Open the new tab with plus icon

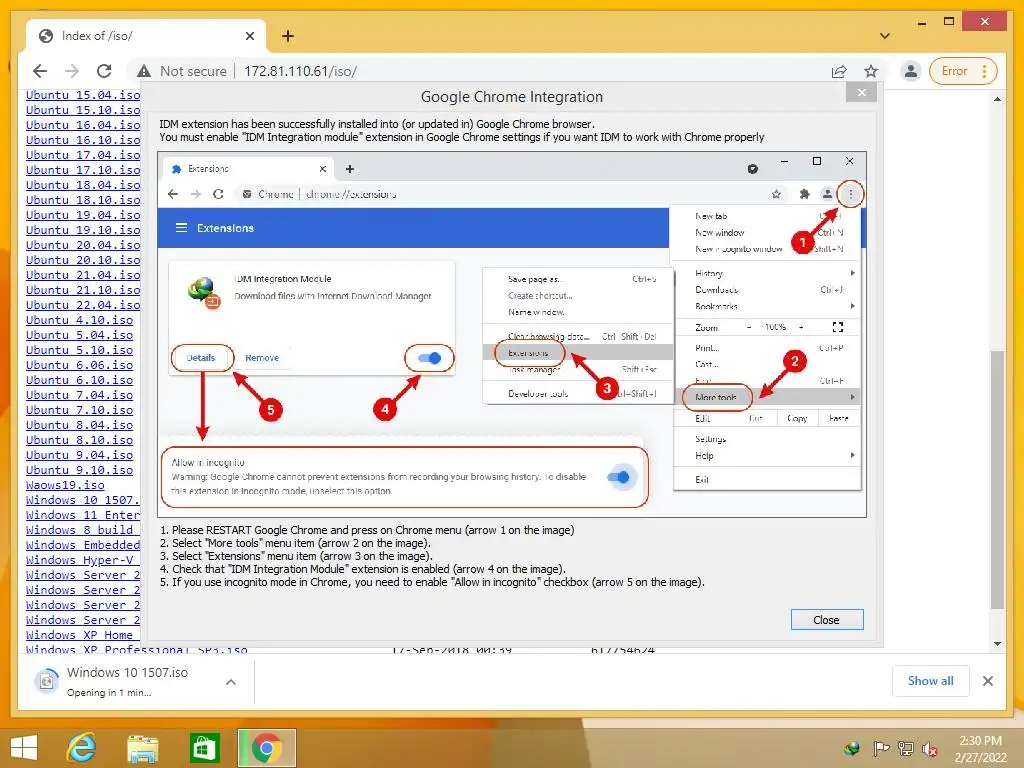288,36
